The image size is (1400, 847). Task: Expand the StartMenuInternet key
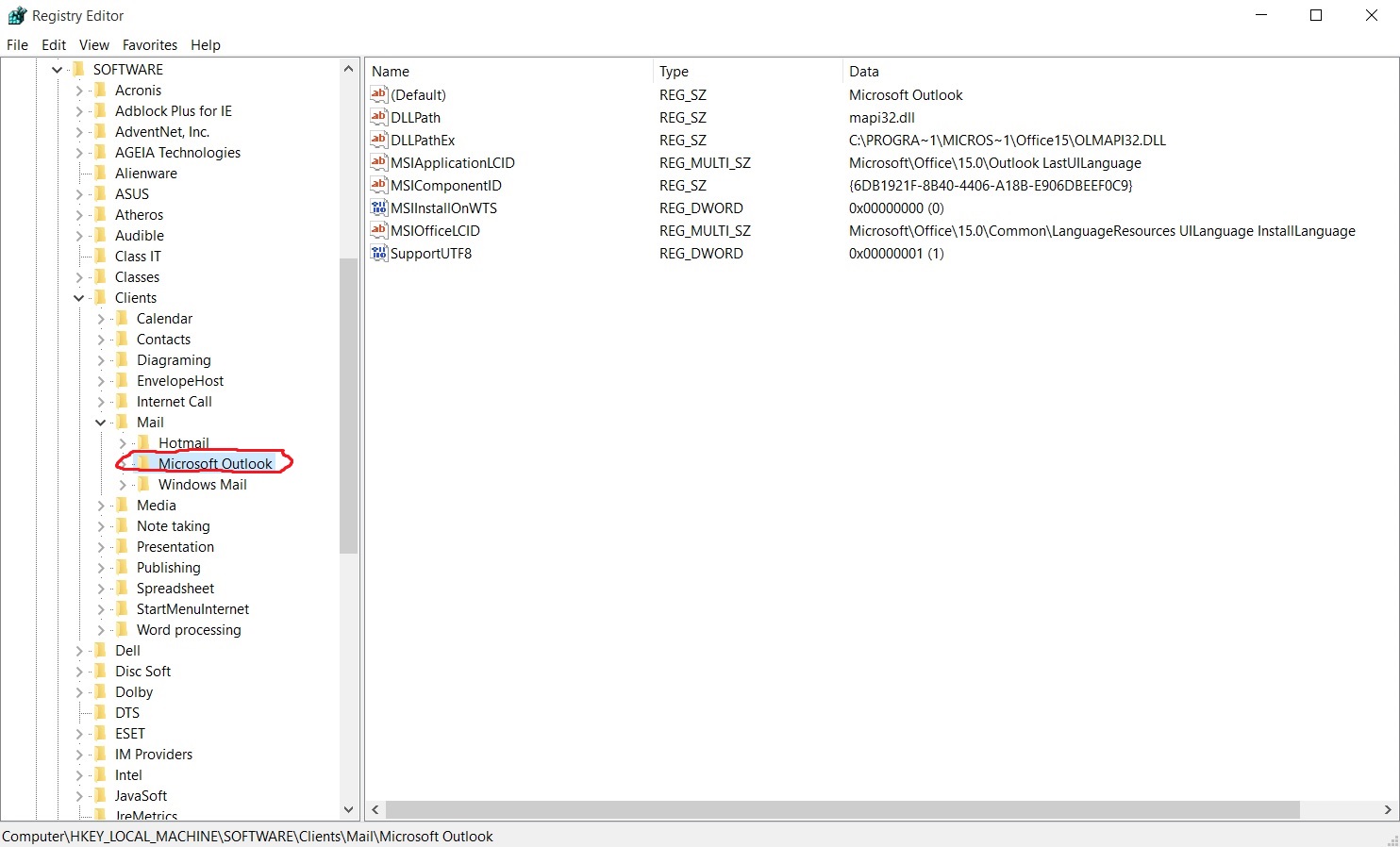[x=101, y=609]
